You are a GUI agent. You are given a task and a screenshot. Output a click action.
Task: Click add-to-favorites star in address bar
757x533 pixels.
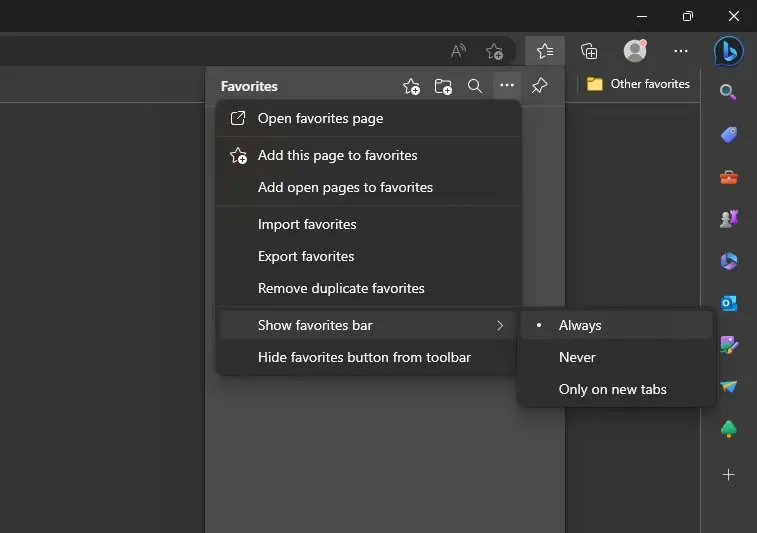point(494,51)
